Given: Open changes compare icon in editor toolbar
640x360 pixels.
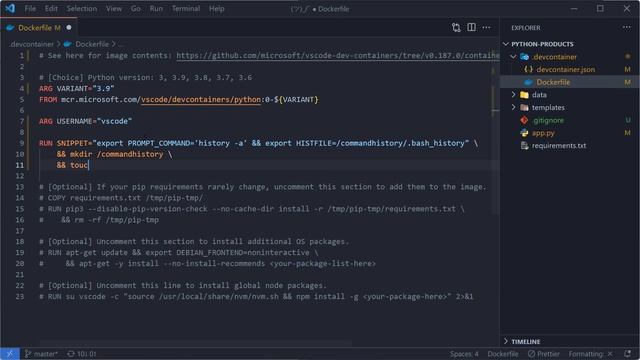Looking at the screenshot, I should pyautogui.click(x=456, y=27).
